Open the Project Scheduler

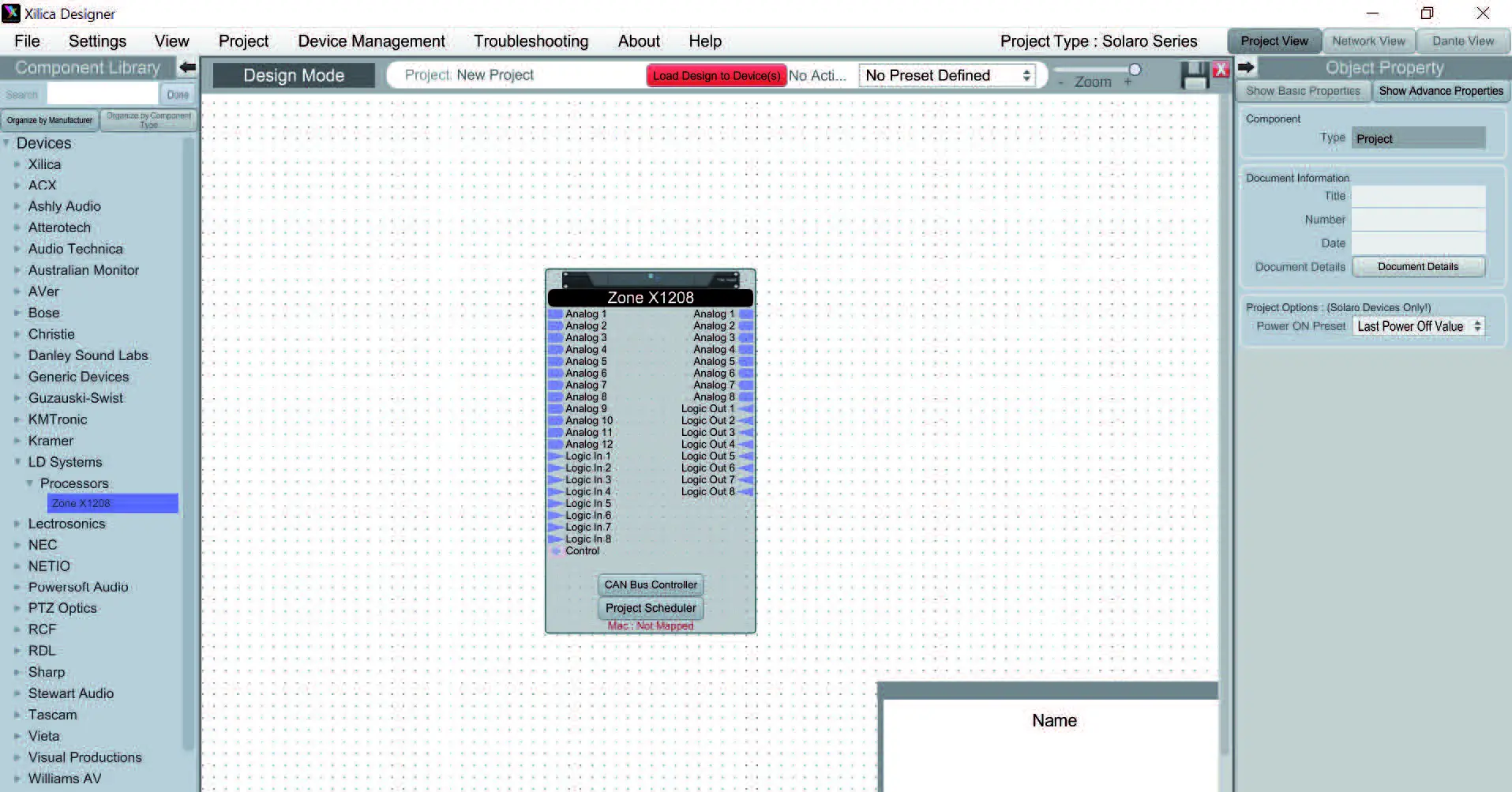651,608
